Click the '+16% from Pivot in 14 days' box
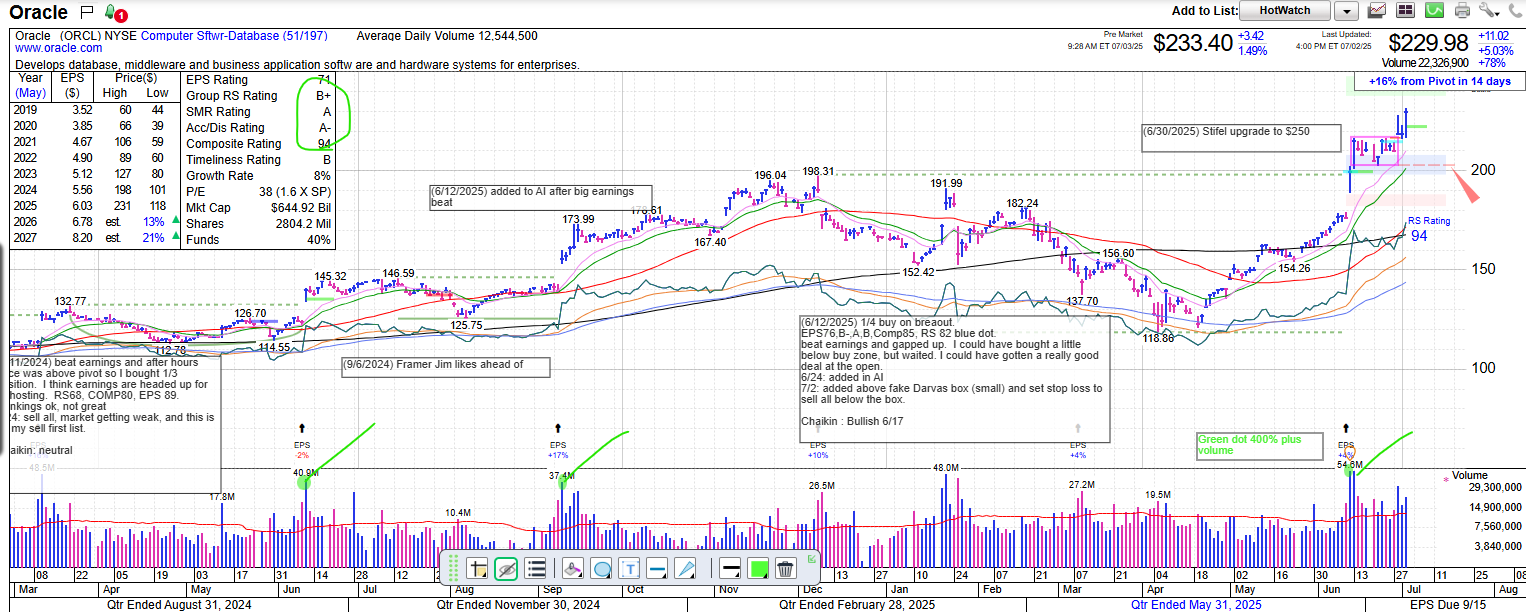Screen dimensions: 1526x612 pos(1439,81)
